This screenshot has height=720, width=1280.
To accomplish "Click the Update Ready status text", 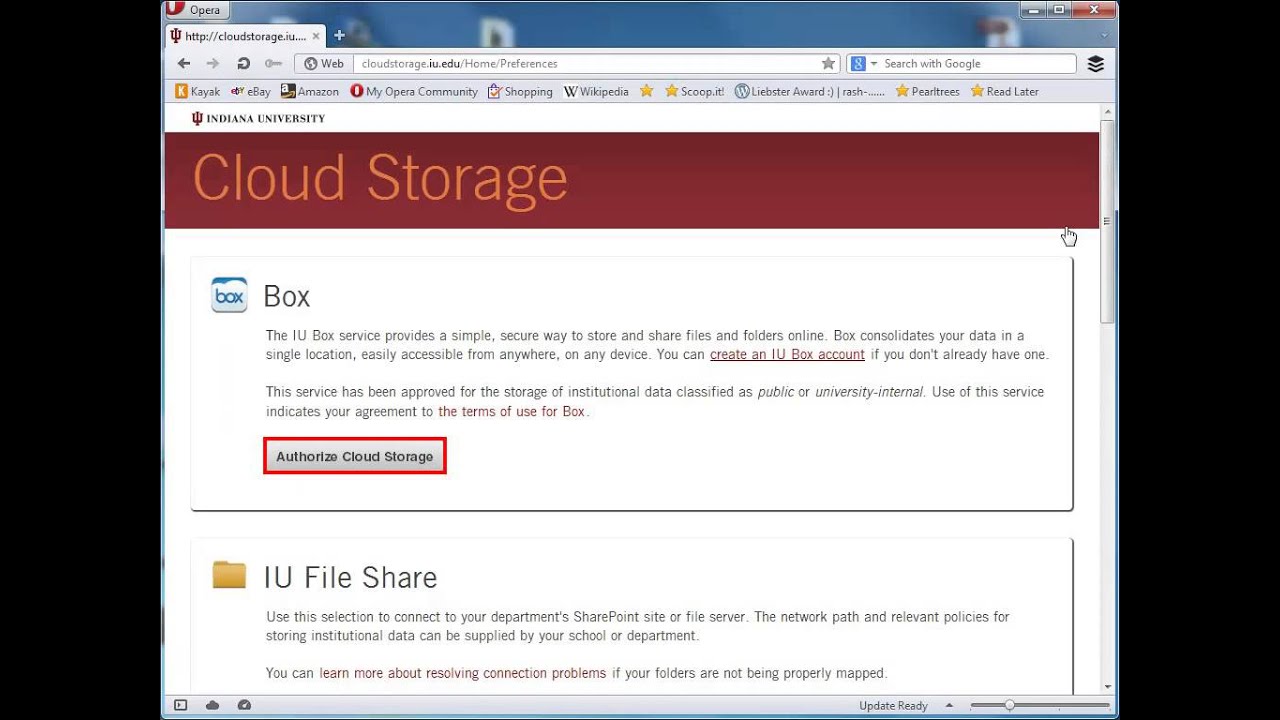I will [x=893, y=705].
